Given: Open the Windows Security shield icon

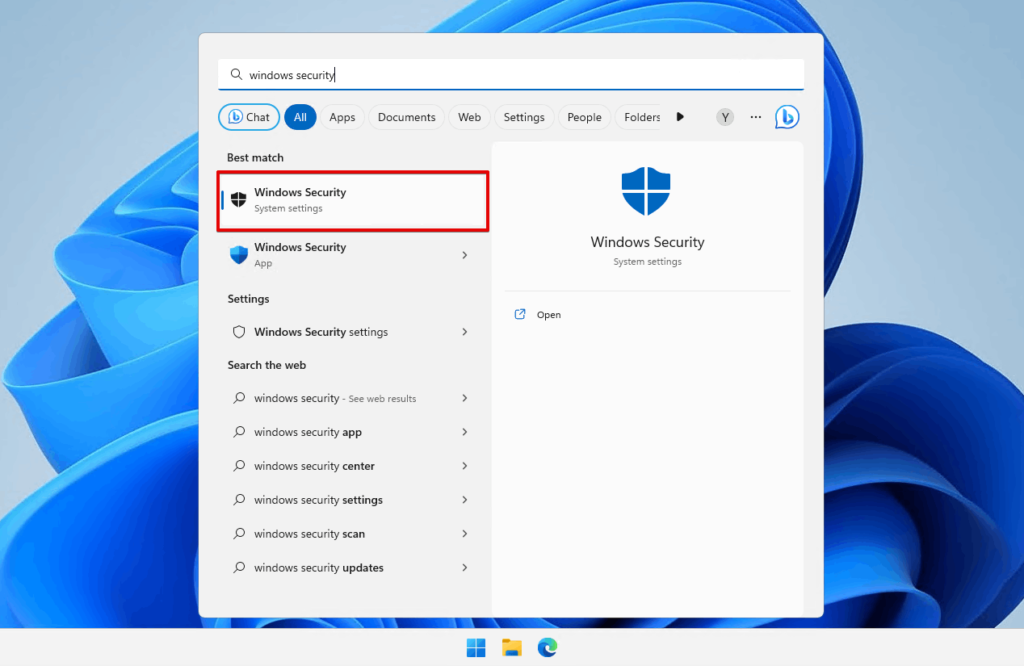Looking at the screenshot, I should coord(237,197).
